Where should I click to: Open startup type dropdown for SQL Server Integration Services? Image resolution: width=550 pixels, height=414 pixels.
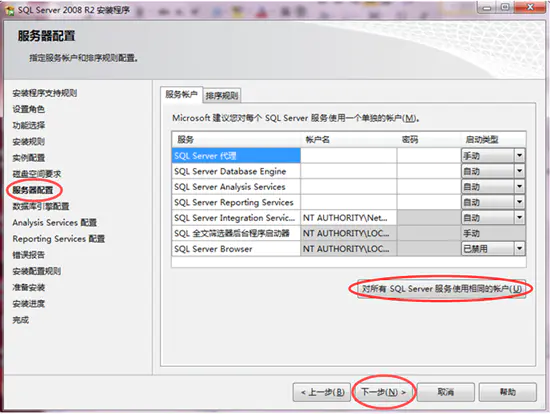(x=519, y=218)
